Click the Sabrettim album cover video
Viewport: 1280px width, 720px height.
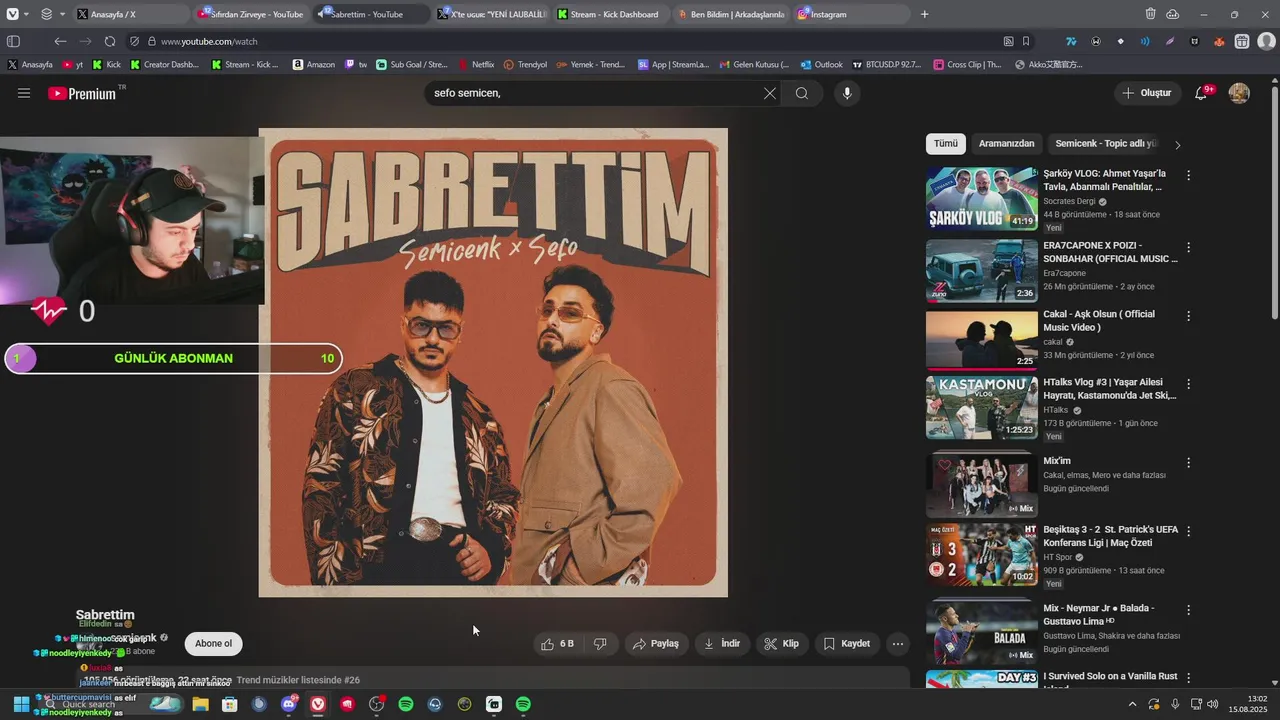[493, 362]
